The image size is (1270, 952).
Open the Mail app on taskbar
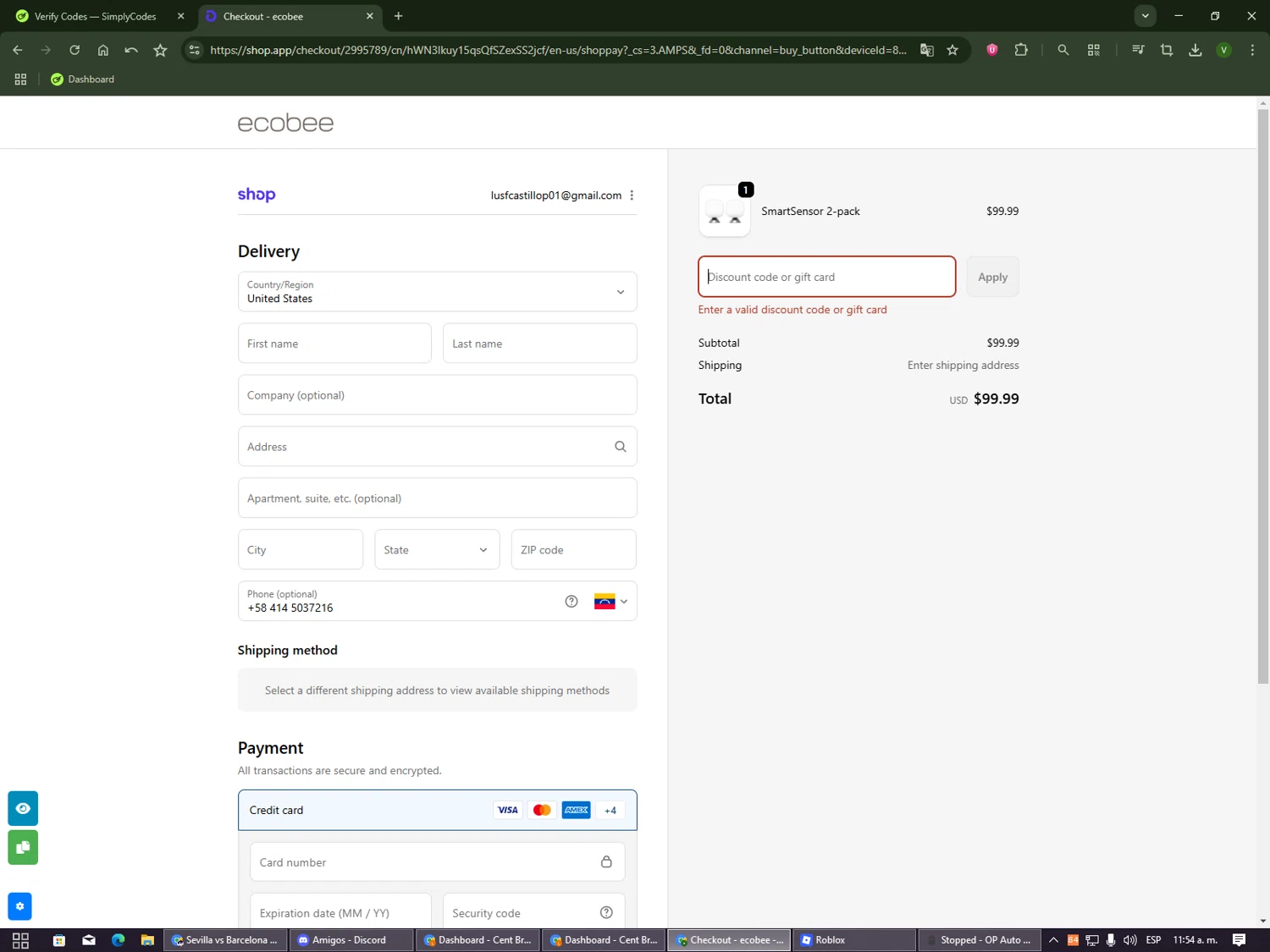[89, 940]
